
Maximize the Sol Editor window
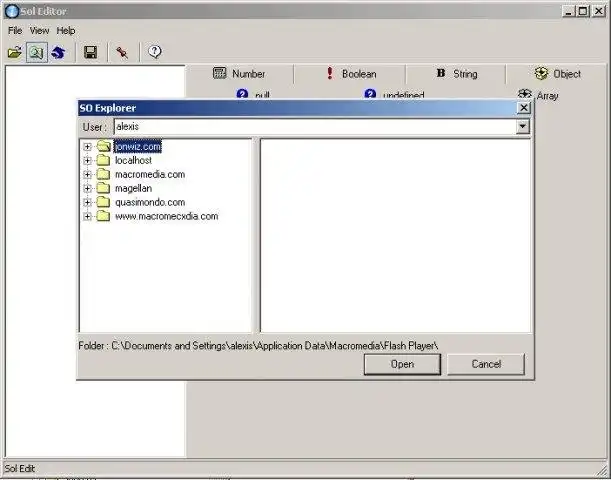coord(583,11)
